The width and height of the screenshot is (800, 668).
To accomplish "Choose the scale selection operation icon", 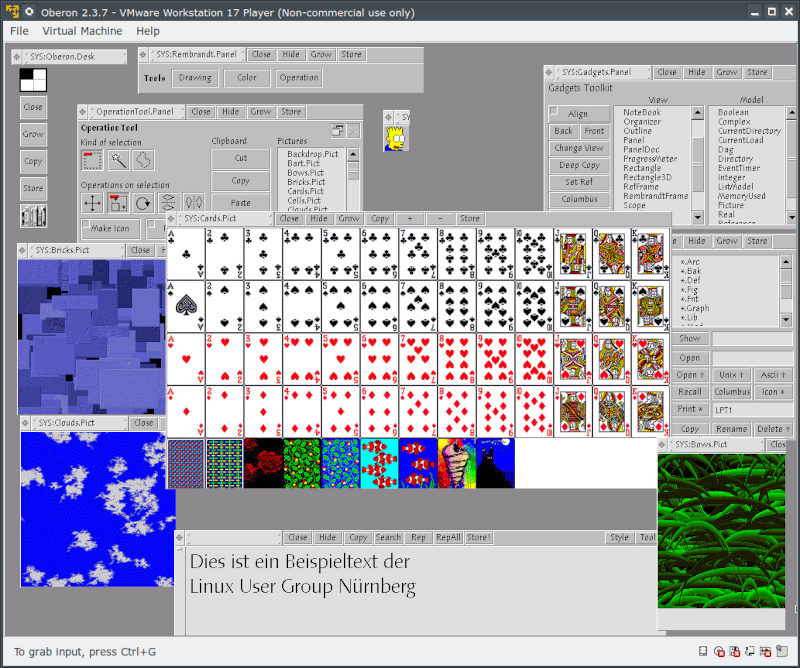I will [118, 203].
